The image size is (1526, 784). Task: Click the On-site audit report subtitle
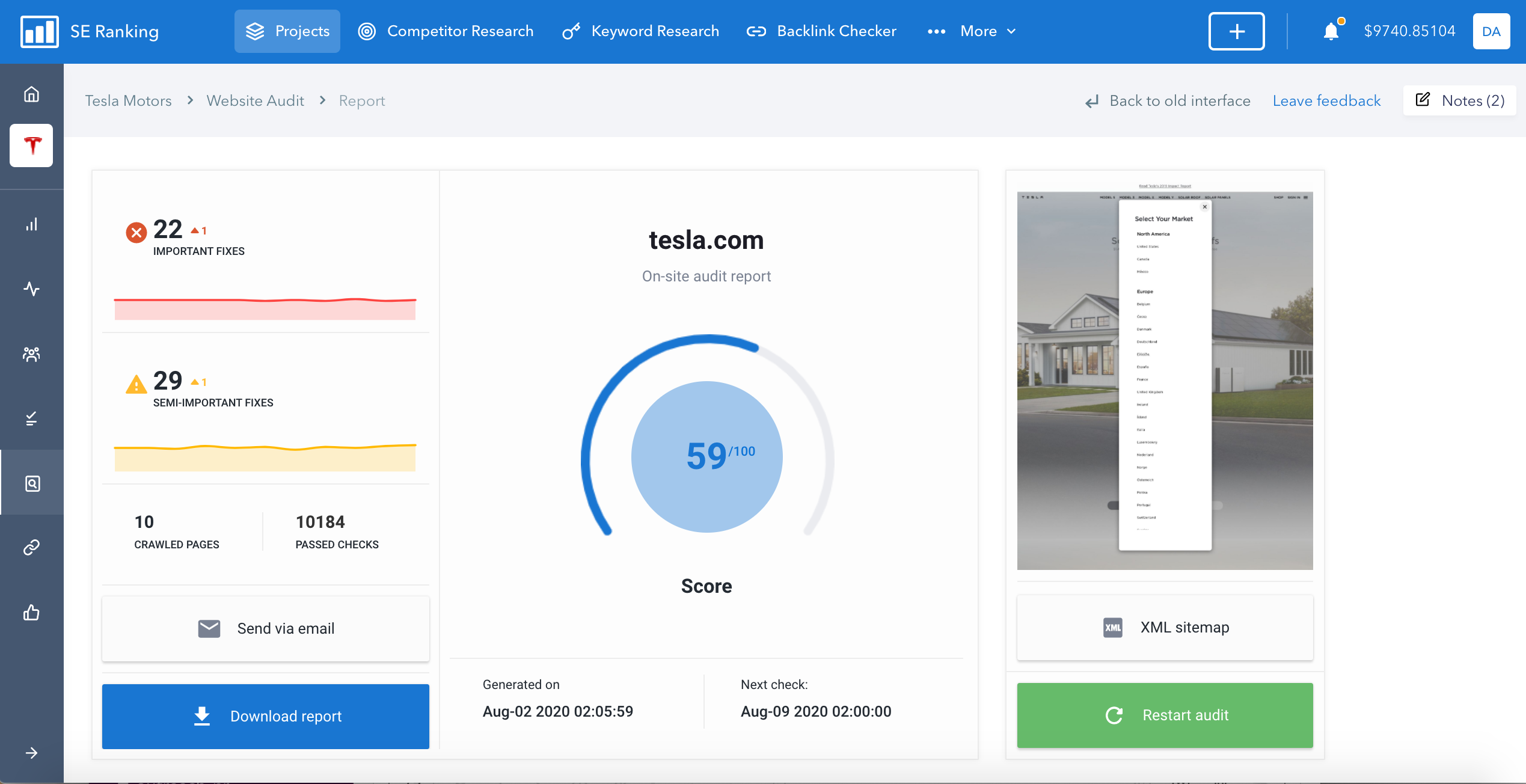[x=706, y=277]
